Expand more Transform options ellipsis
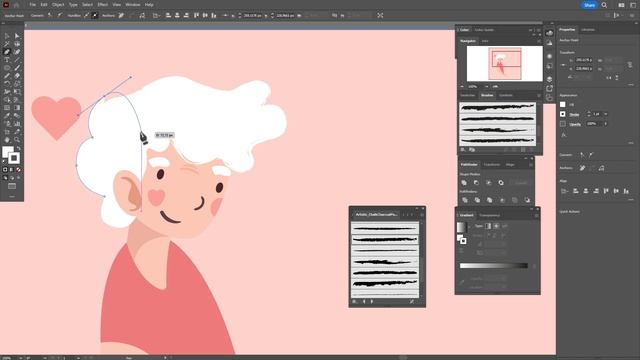 click(x=631, y=84)
